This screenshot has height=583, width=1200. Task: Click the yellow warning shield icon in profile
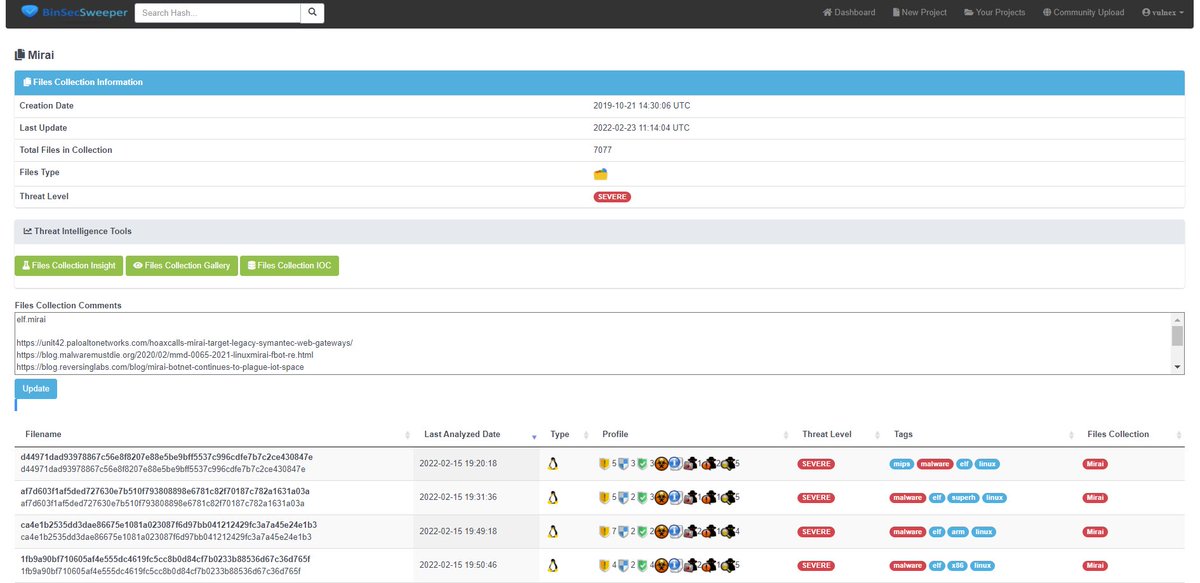pos(604,463)
